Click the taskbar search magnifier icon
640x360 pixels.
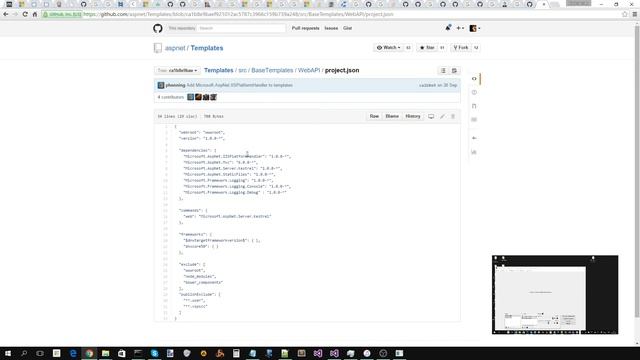pyautogui.click(x=24, y=353)
